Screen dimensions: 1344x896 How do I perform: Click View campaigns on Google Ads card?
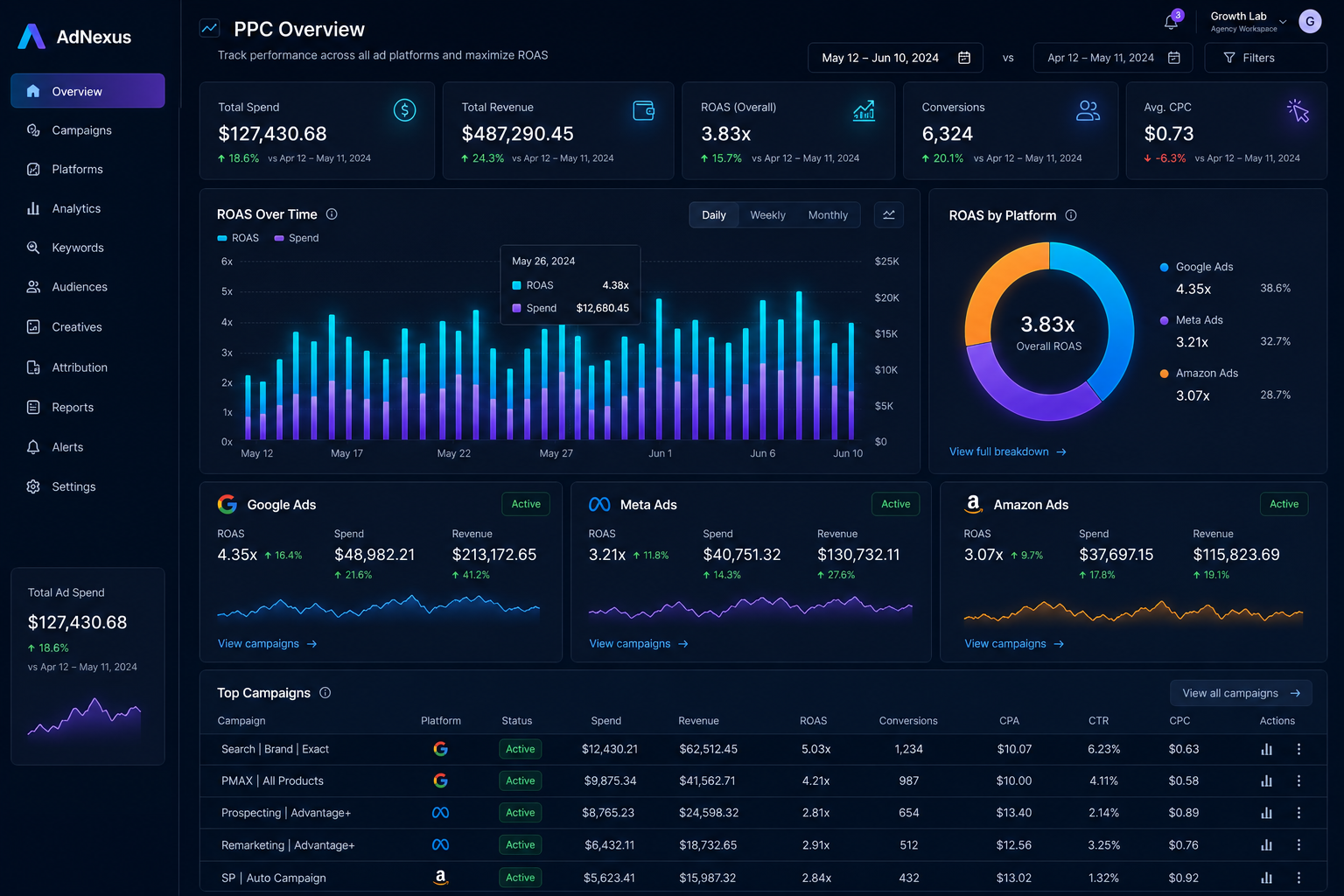tap(268, 644)
